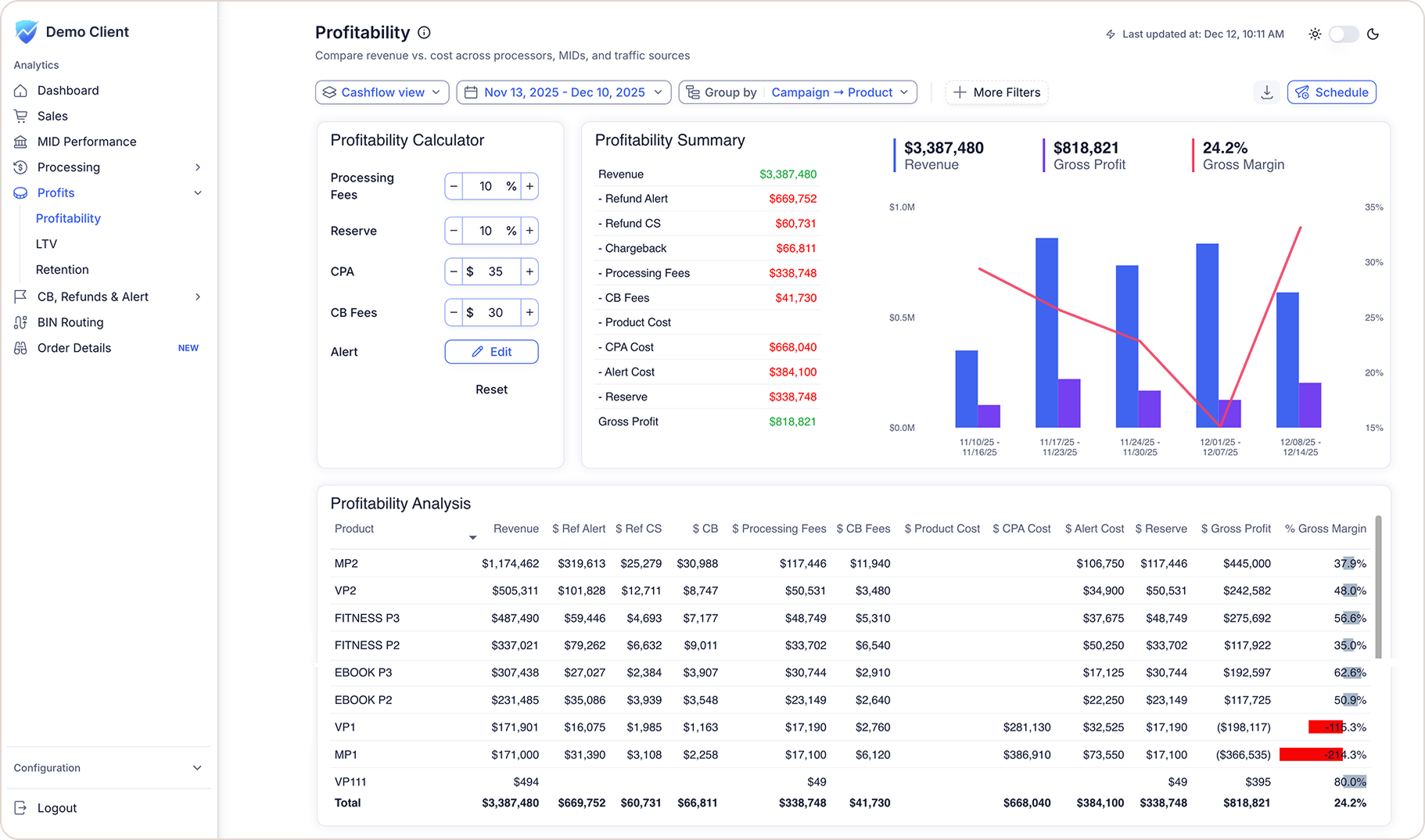Open the Profitability menu item
The height and width of the screenshot is (840, 1425).
(68, 218)
